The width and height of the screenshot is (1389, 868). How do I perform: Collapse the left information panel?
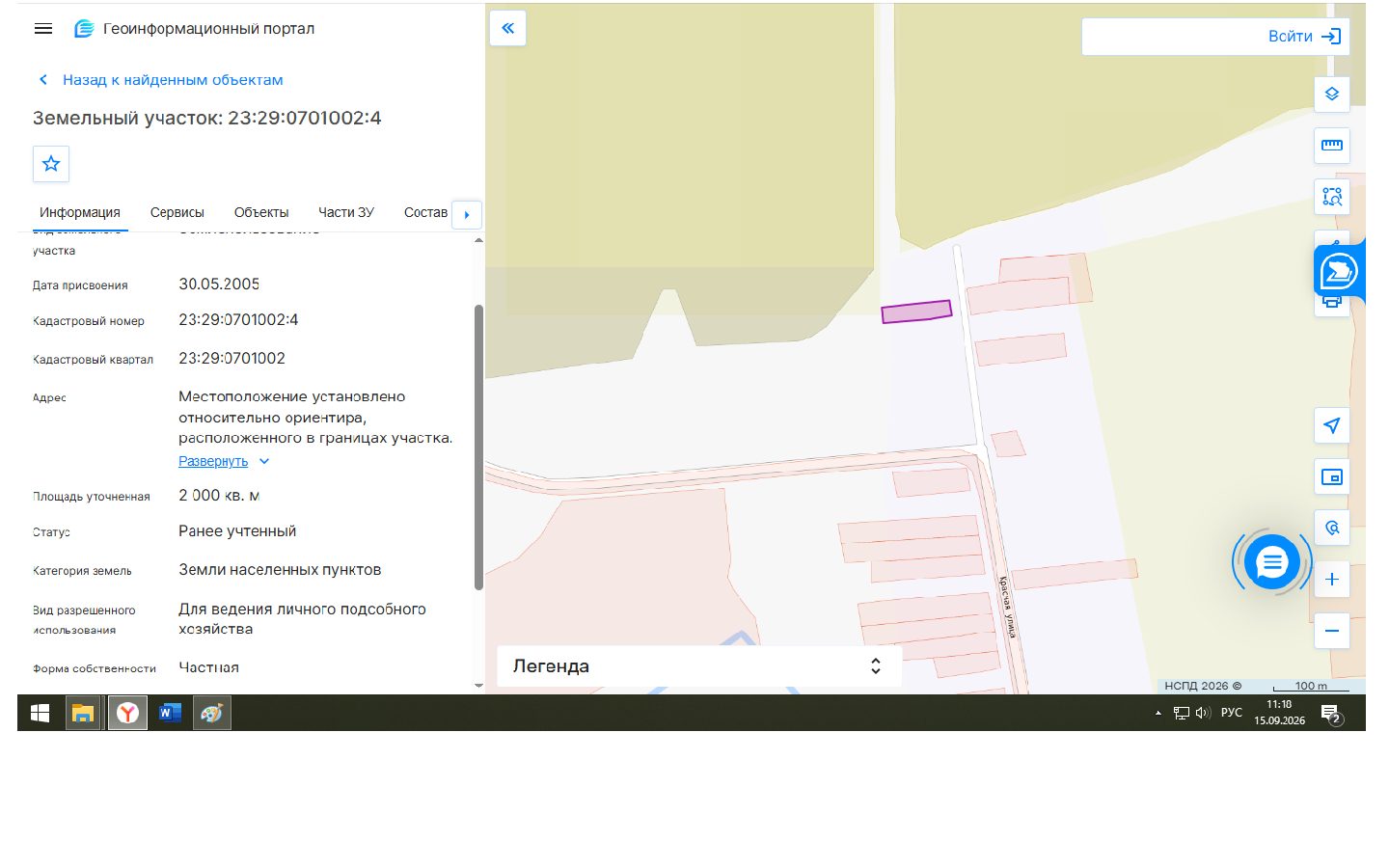coord(507,29)
